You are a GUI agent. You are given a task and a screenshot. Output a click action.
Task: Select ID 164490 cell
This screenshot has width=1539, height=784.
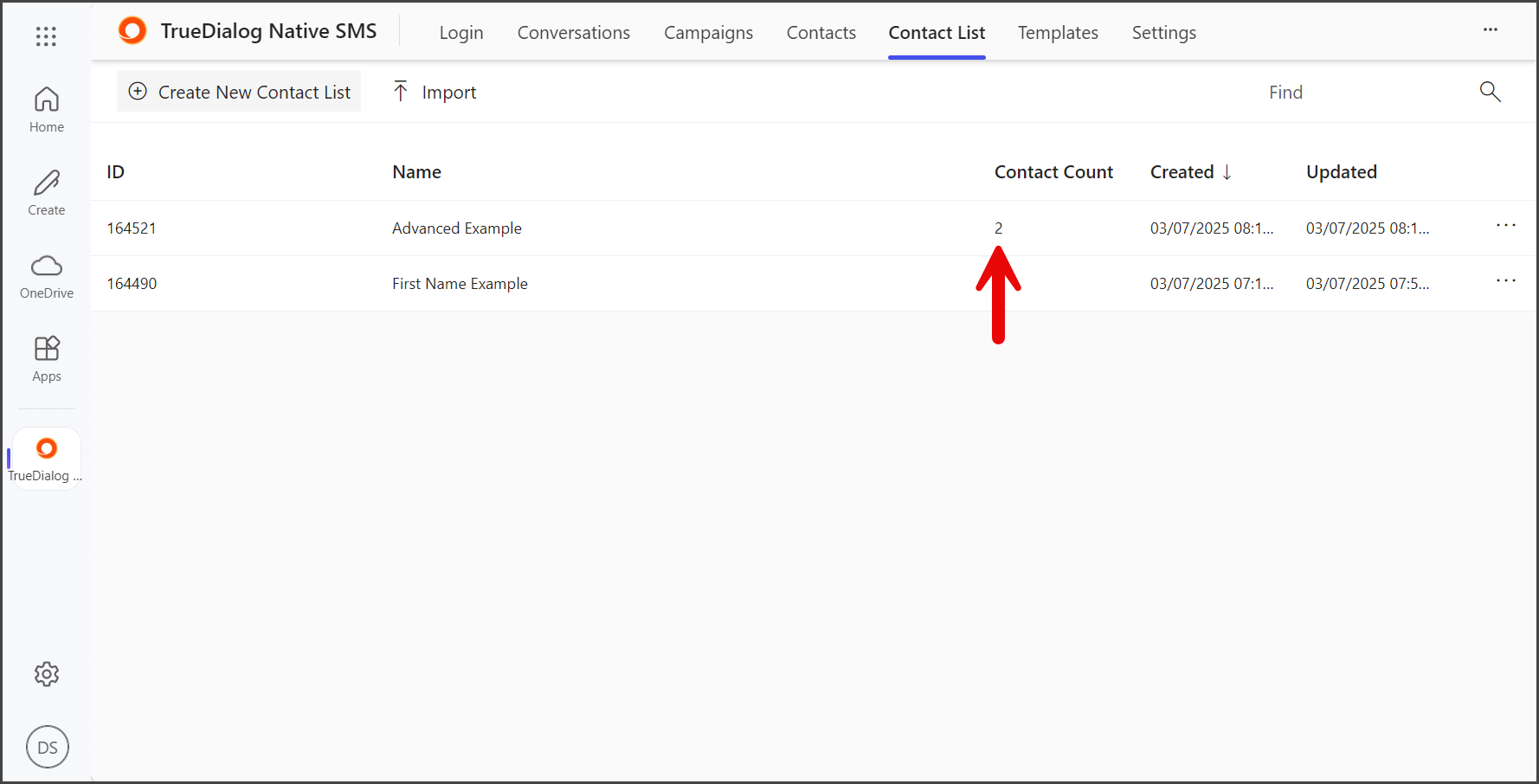pyautogui.click(x=132, y=284)
